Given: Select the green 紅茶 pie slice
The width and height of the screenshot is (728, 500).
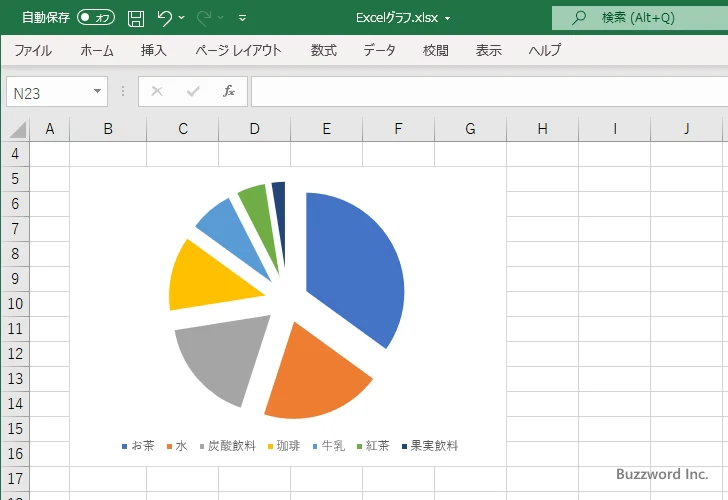Looking at the screenshot, I should [x=262, y=218].
